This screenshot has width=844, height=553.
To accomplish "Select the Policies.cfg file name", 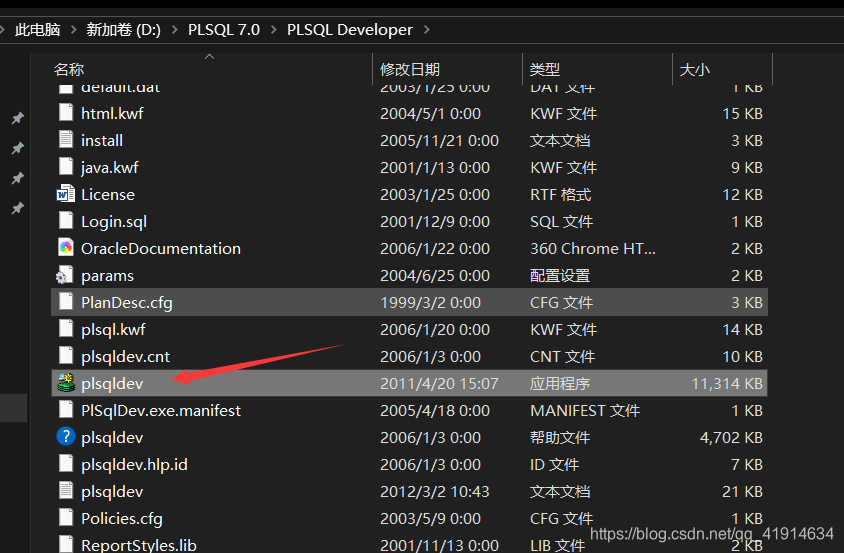I will tap(122, 518).
